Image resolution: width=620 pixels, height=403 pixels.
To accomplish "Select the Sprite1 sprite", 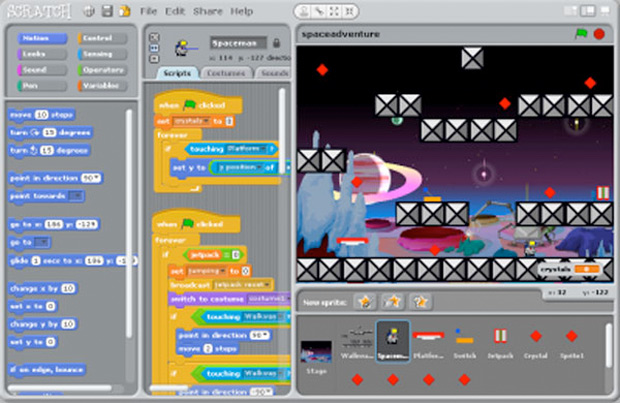I will point(572,343).
